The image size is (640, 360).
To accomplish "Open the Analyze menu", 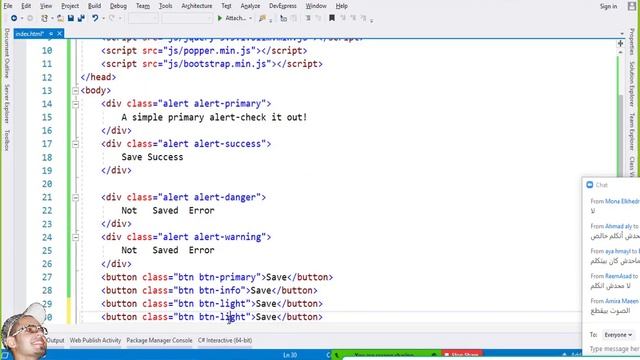I will point(250,6).
